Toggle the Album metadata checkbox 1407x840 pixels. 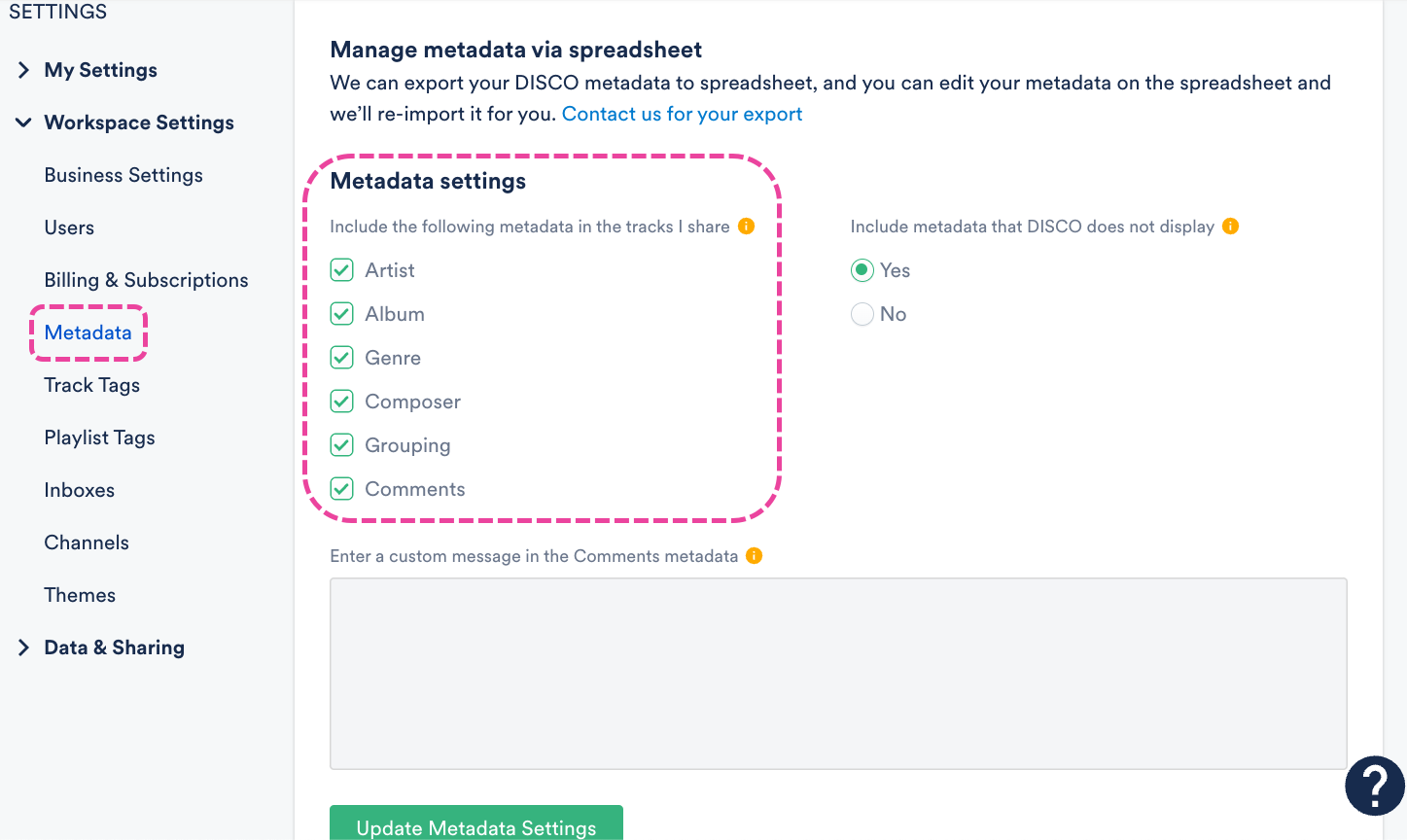coord(341,314)
